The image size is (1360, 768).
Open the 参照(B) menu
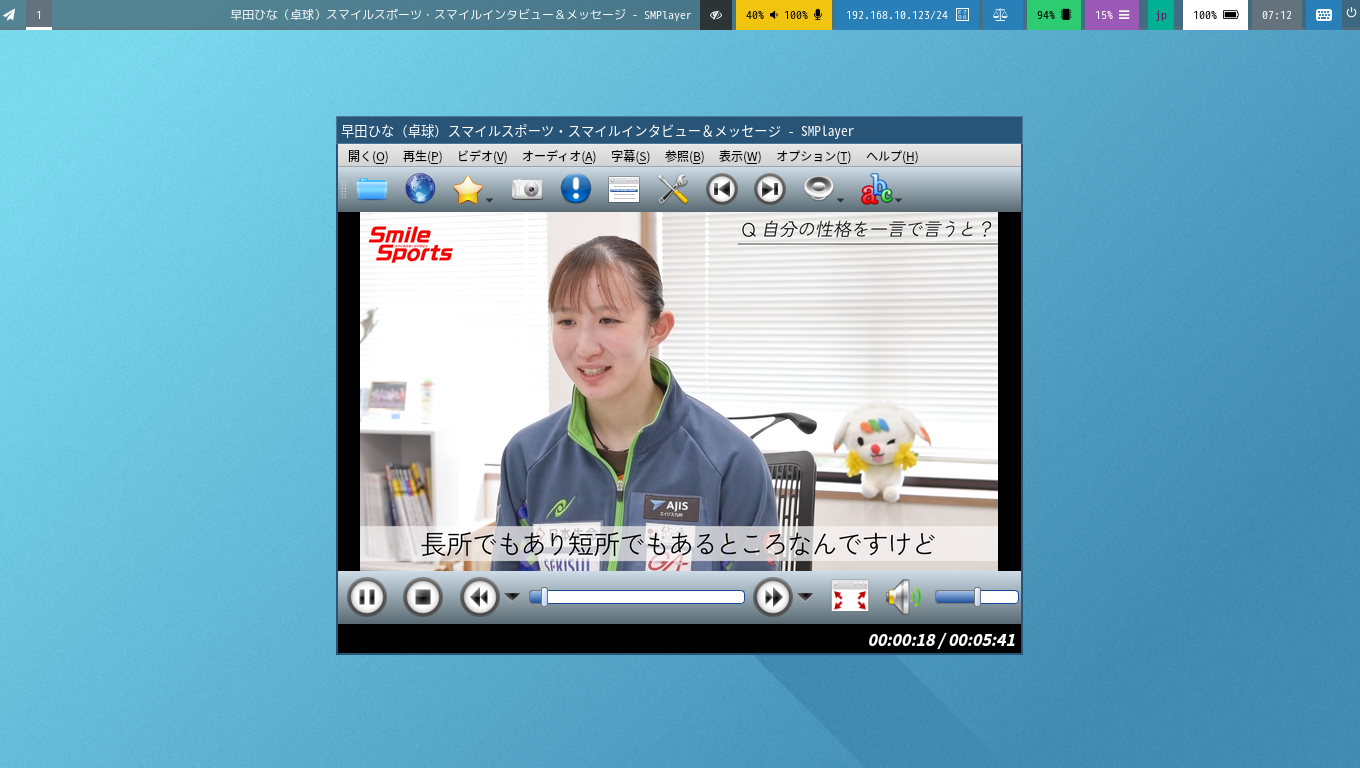pos(684,156)
